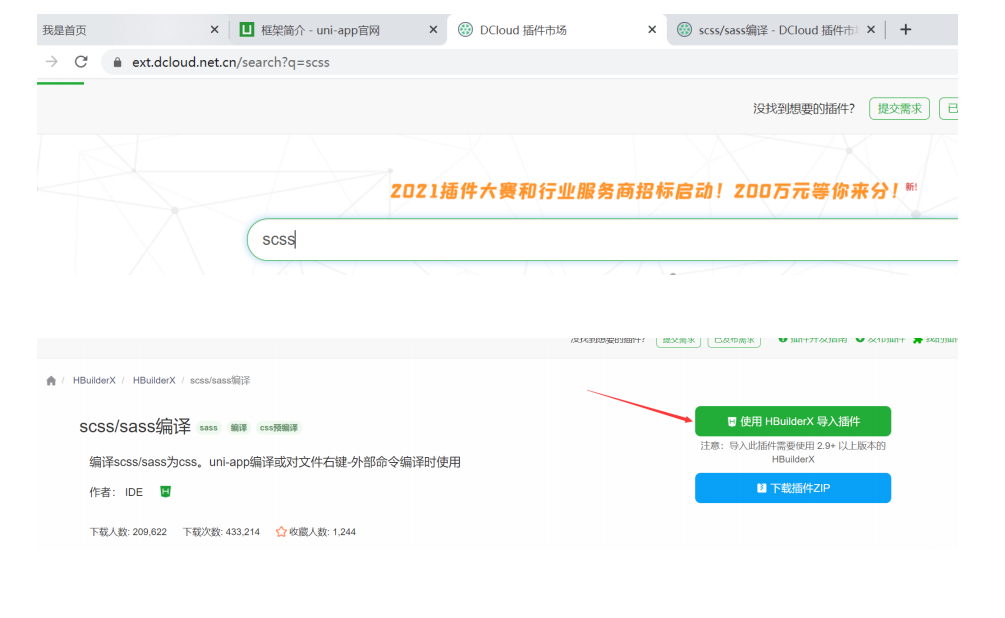Select the DCloud 插件市场 tab
Viewport: 1005px width, 618px height.
(522, 30)
